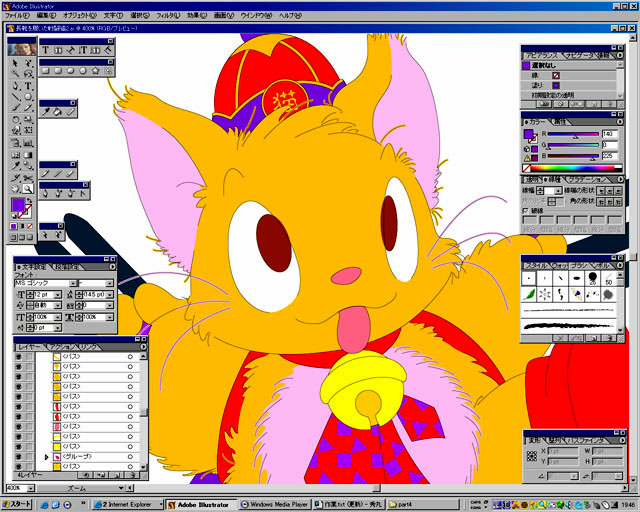Click the R value field showing 140
This screenshot has width=640, height=512.
610,134
